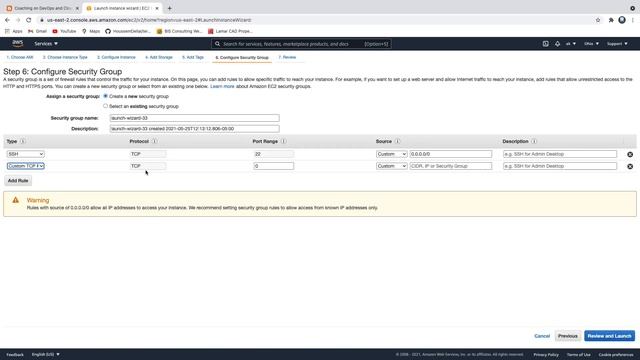Open the Chrome profile avatar

(x=622, y=20)
